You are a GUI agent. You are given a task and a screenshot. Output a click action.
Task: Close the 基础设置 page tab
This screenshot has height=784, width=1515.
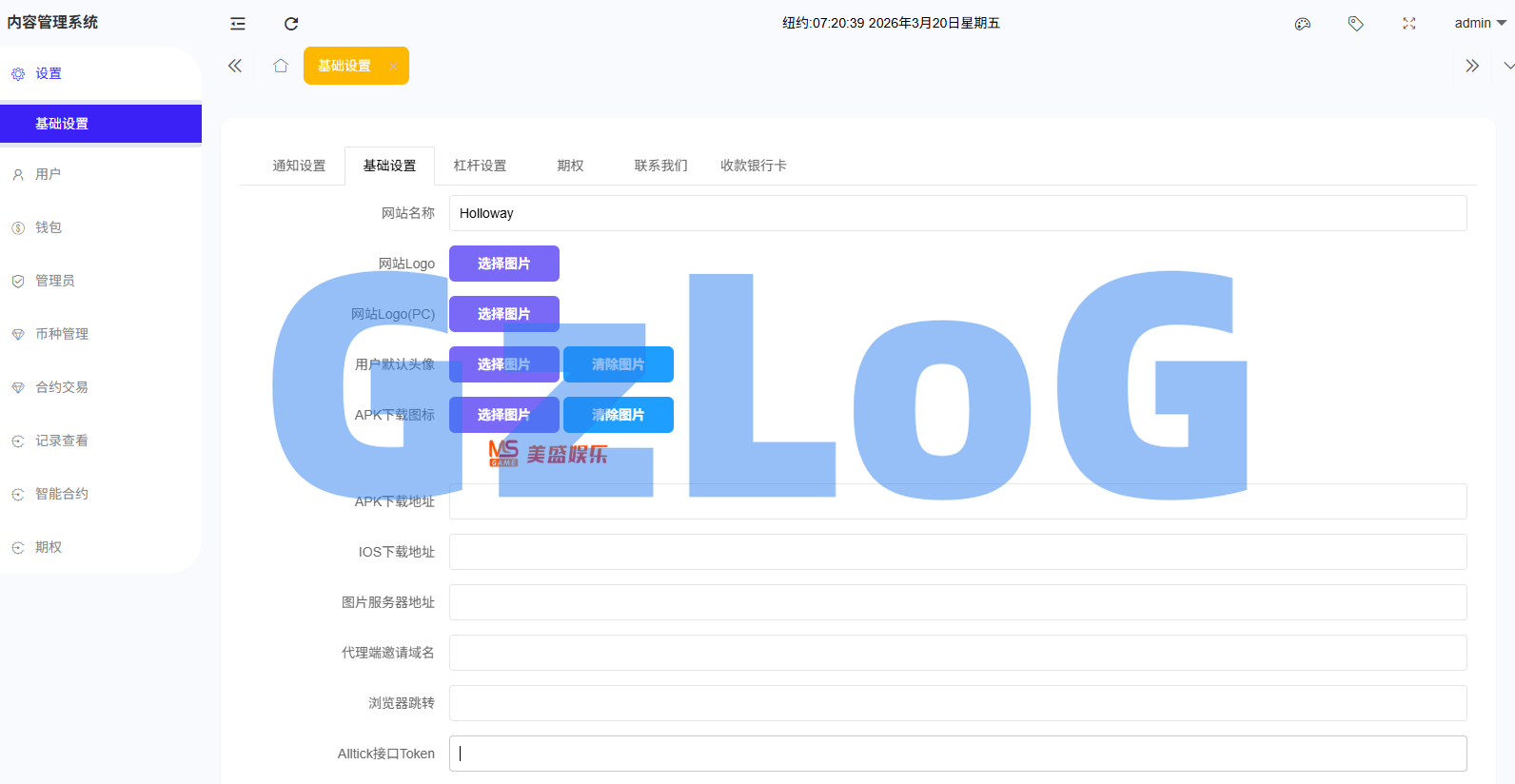click(393, 66)
